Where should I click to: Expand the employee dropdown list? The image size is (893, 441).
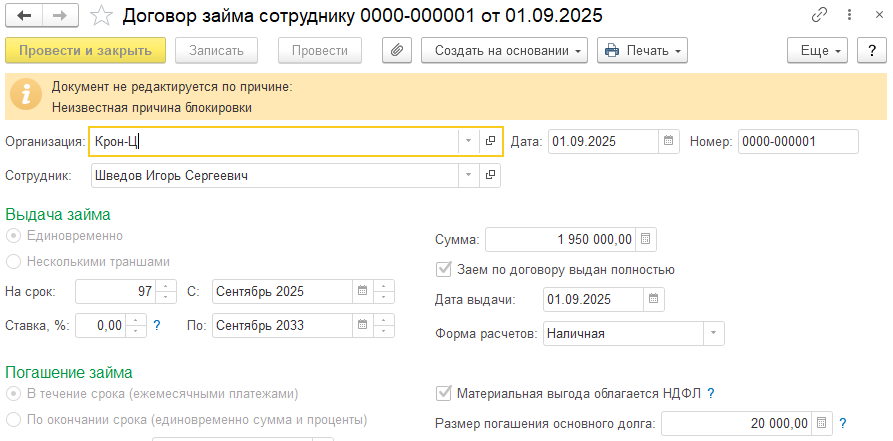click(468, 176)
